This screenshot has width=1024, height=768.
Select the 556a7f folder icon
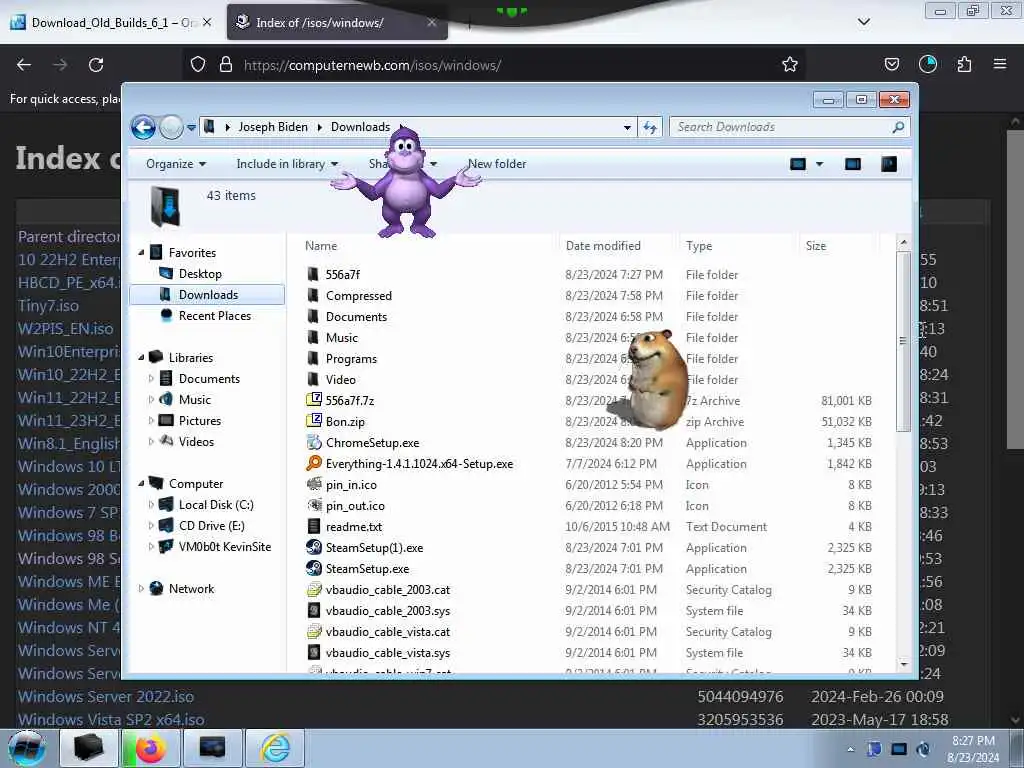tap(313, 274)
